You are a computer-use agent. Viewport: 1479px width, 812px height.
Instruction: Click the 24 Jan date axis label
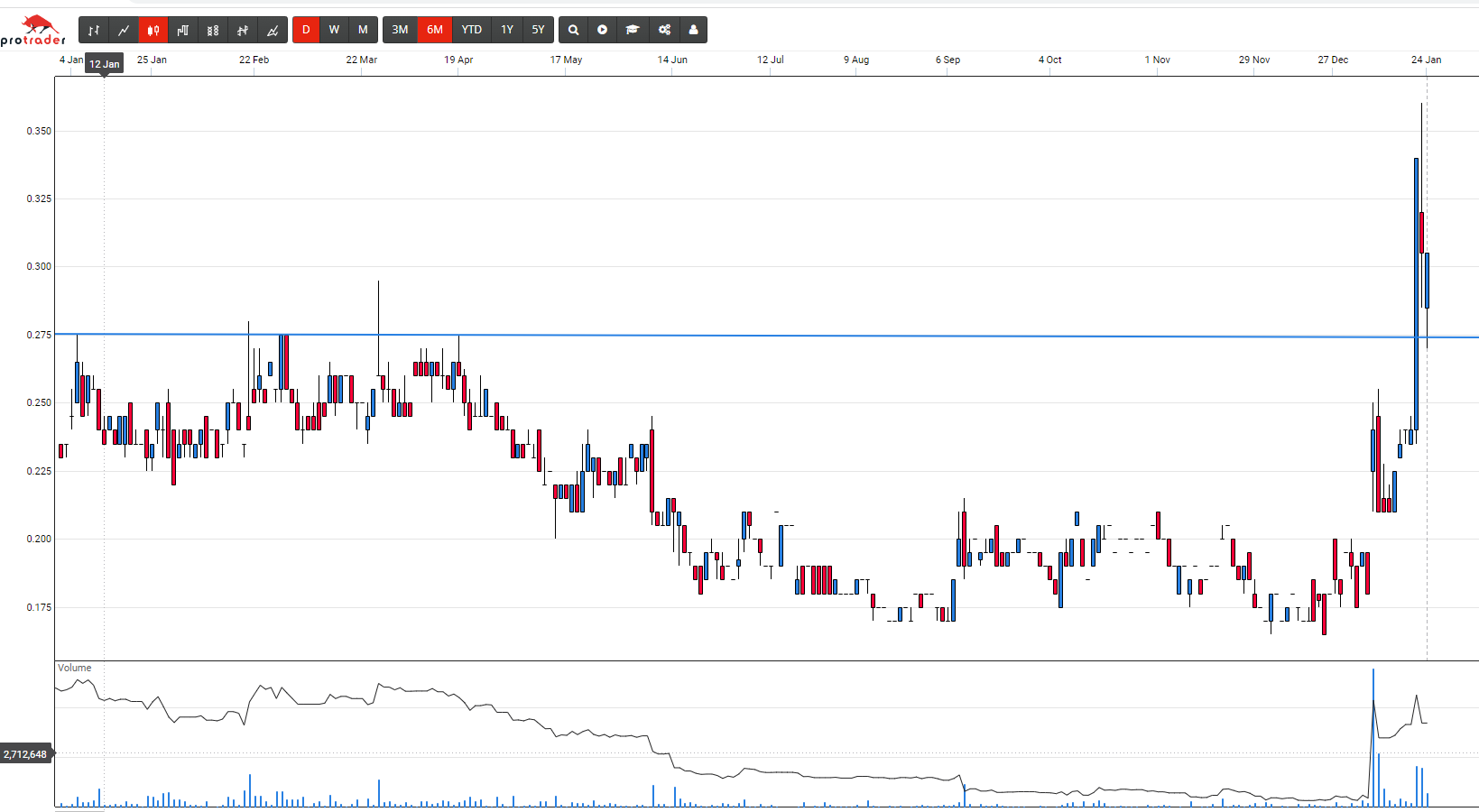(x=1426, y=60)
